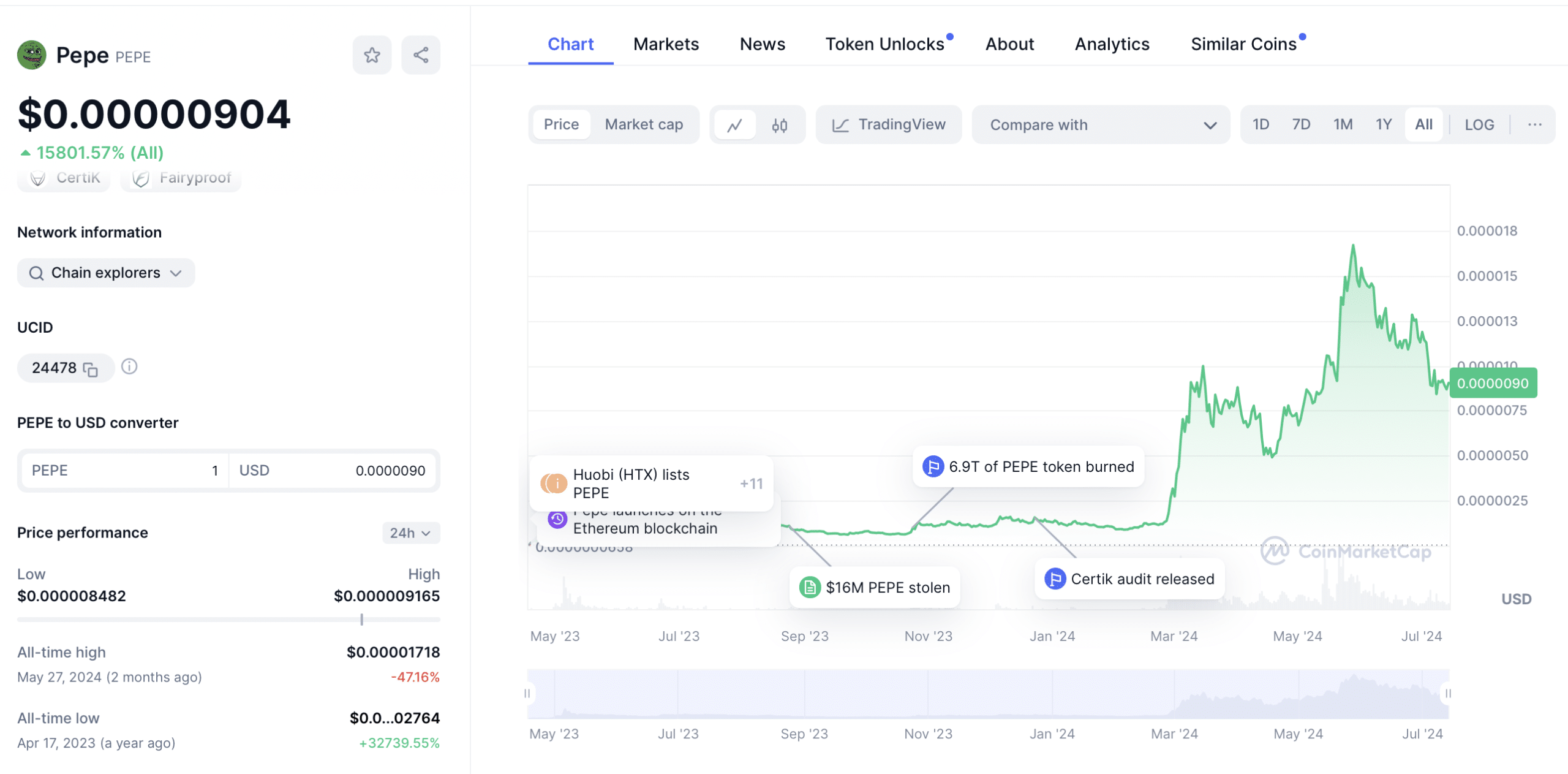Click the UCID info icon

pyautogui.click(x=129, y=366)
